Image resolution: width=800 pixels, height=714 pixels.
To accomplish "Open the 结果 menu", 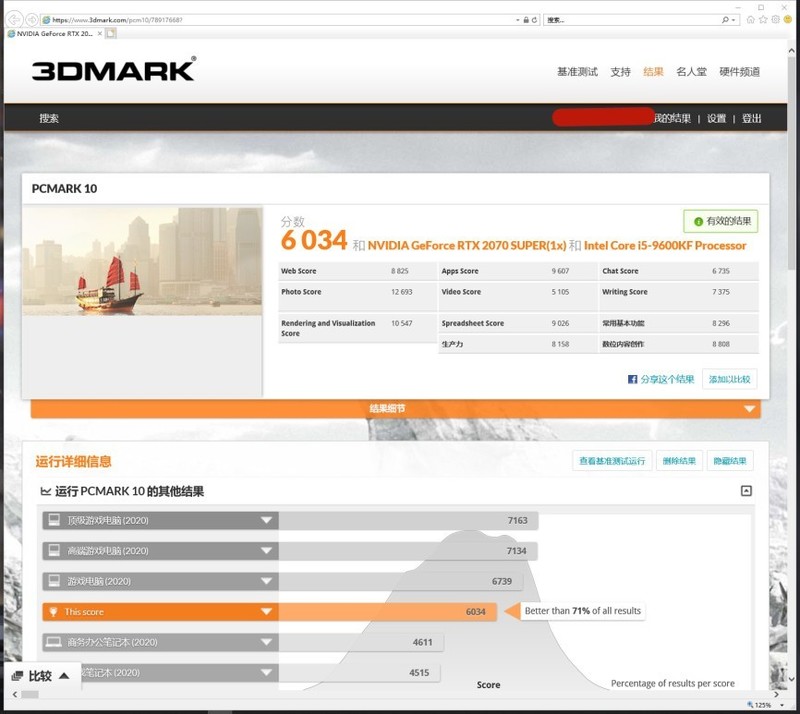I will 653,71.
